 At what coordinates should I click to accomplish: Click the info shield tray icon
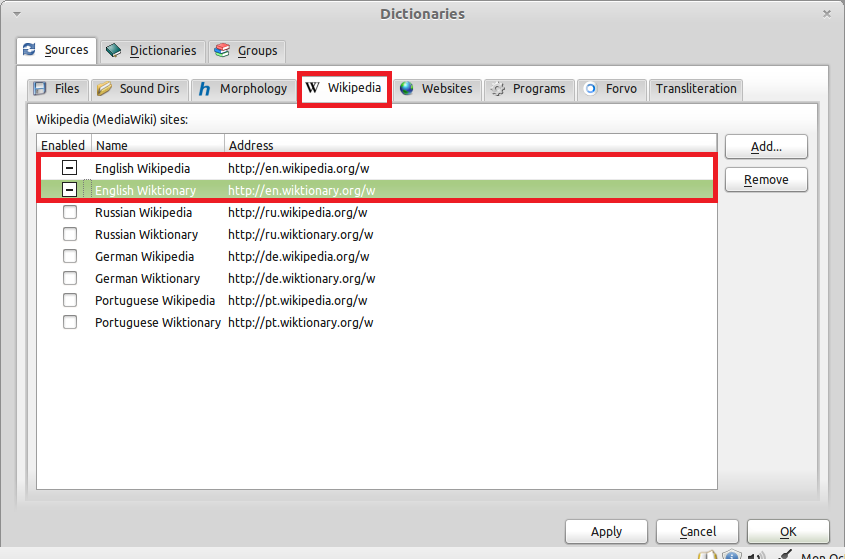point(732,555)
